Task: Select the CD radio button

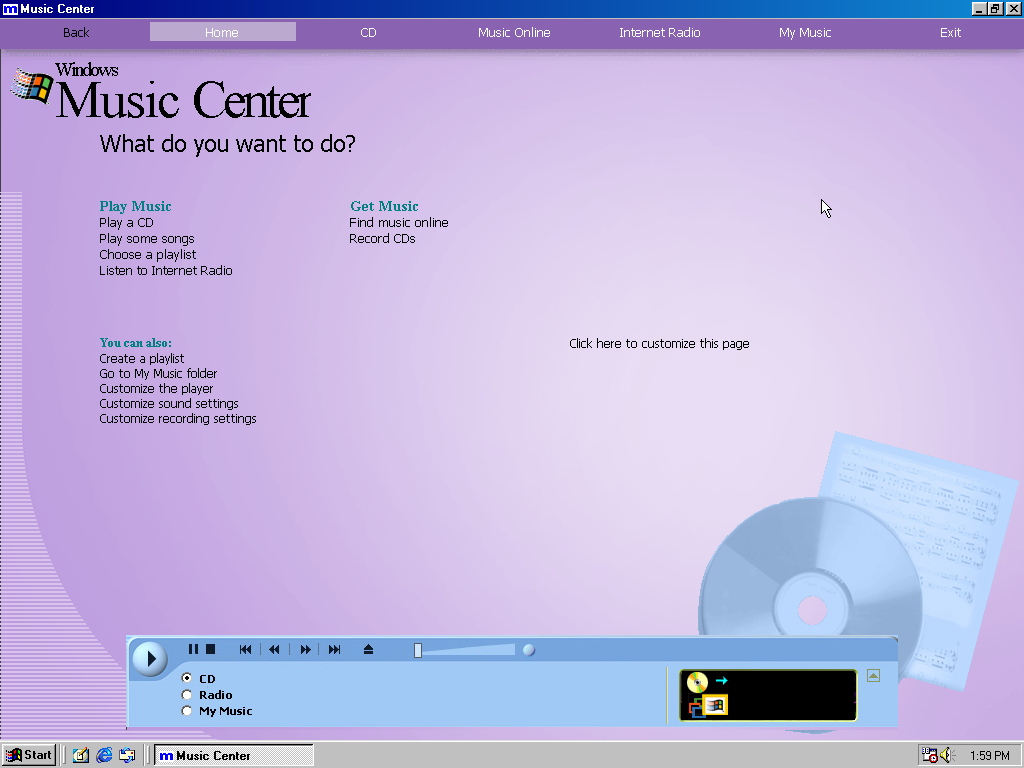Action: point(187,679)
